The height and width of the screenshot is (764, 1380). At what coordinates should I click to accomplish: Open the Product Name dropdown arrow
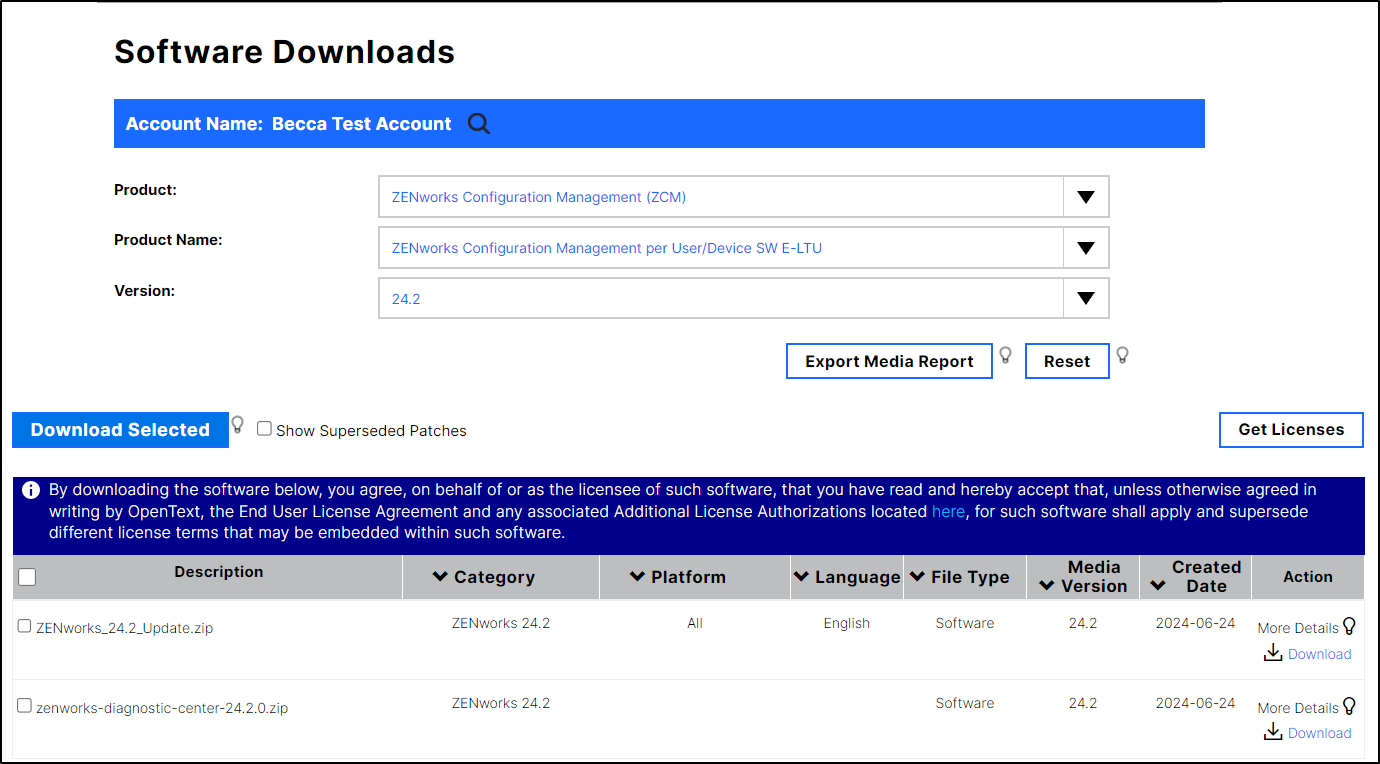[x=1086, y=248]
